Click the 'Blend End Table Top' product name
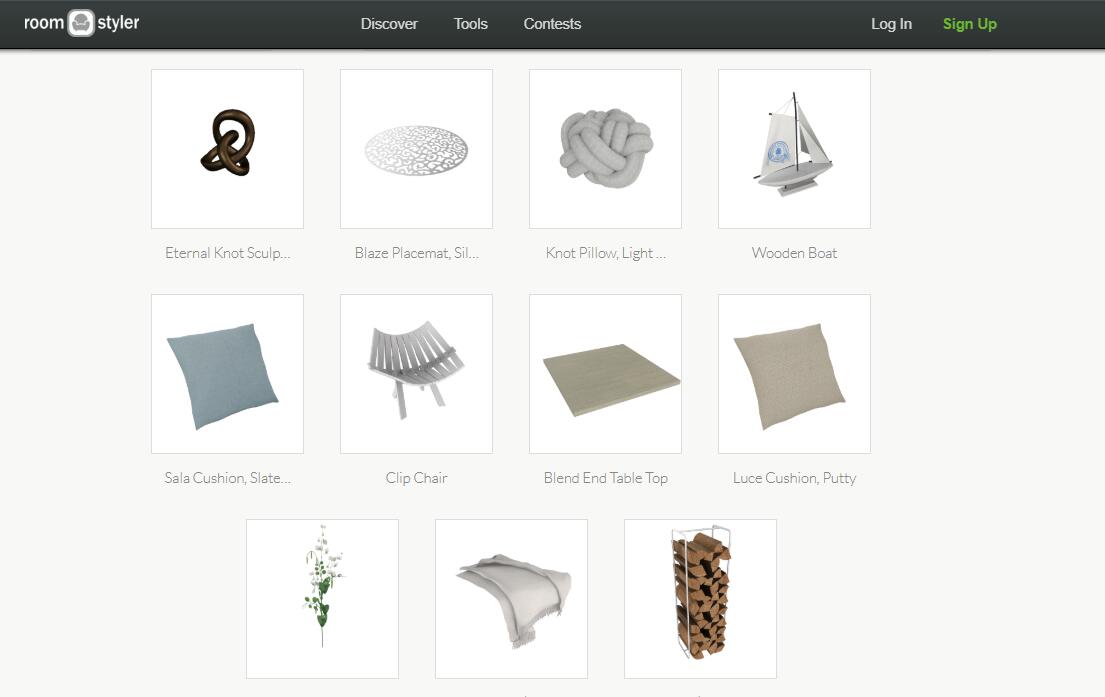The image size is (1105, 697). 605,478
